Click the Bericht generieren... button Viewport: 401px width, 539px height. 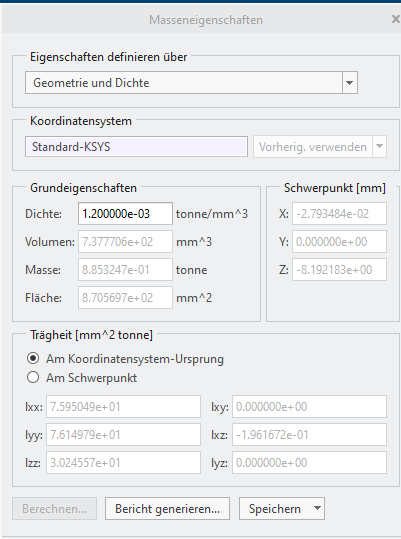click(167, 509)
